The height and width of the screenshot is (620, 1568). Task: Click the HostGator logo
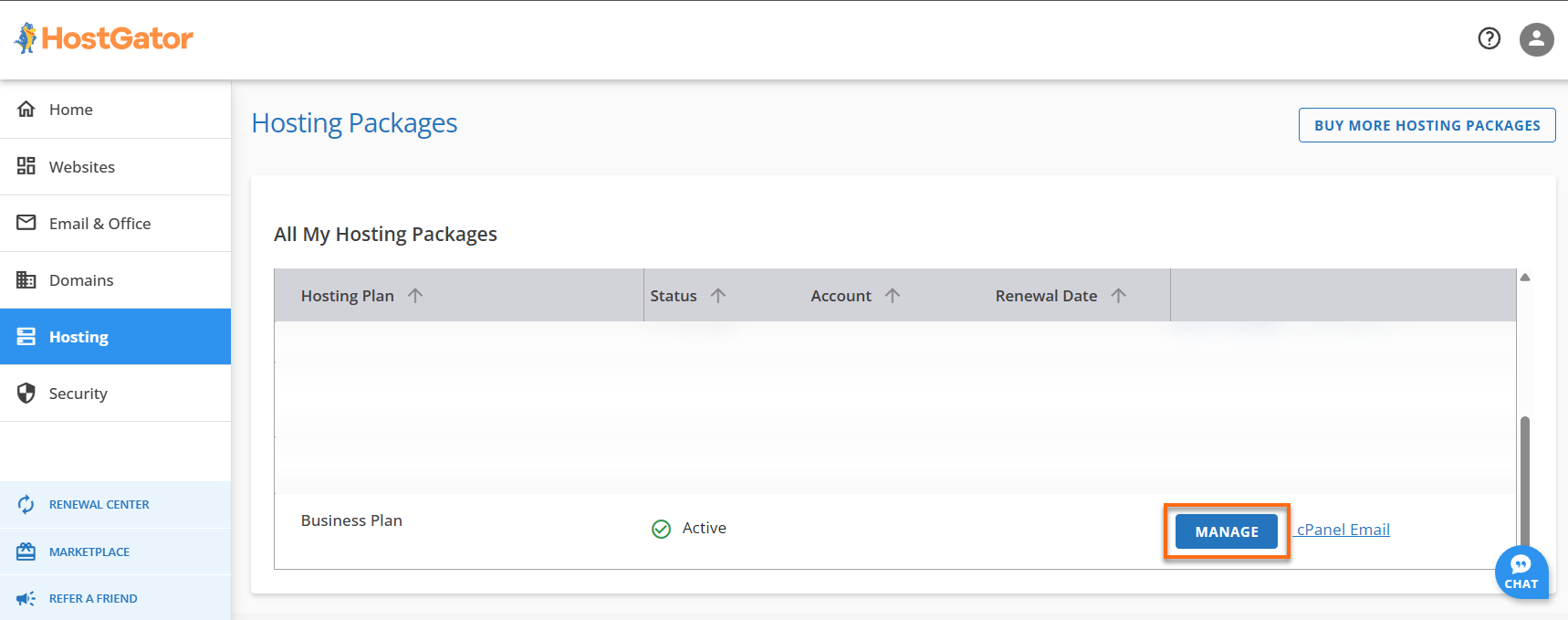click(x=103, y=38)
